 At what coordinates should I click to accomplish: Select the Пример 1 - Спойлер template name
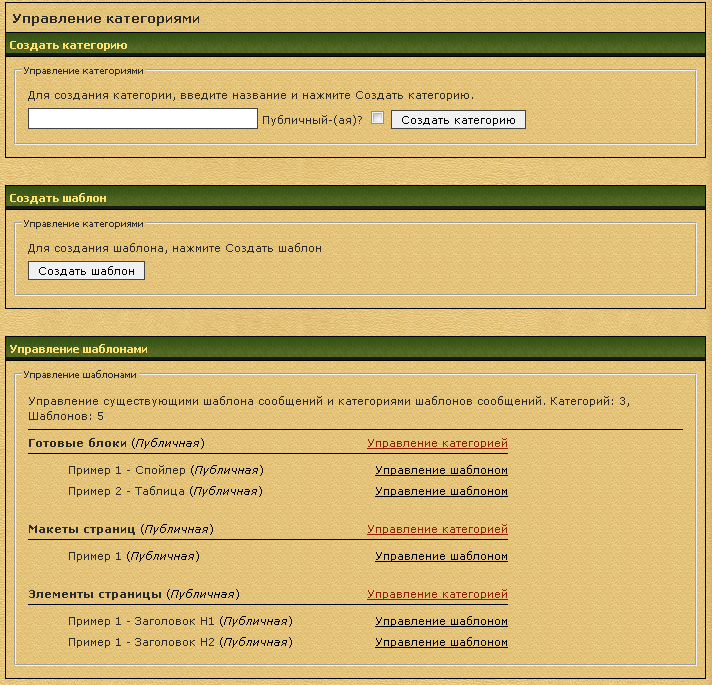tap(127, 470)
